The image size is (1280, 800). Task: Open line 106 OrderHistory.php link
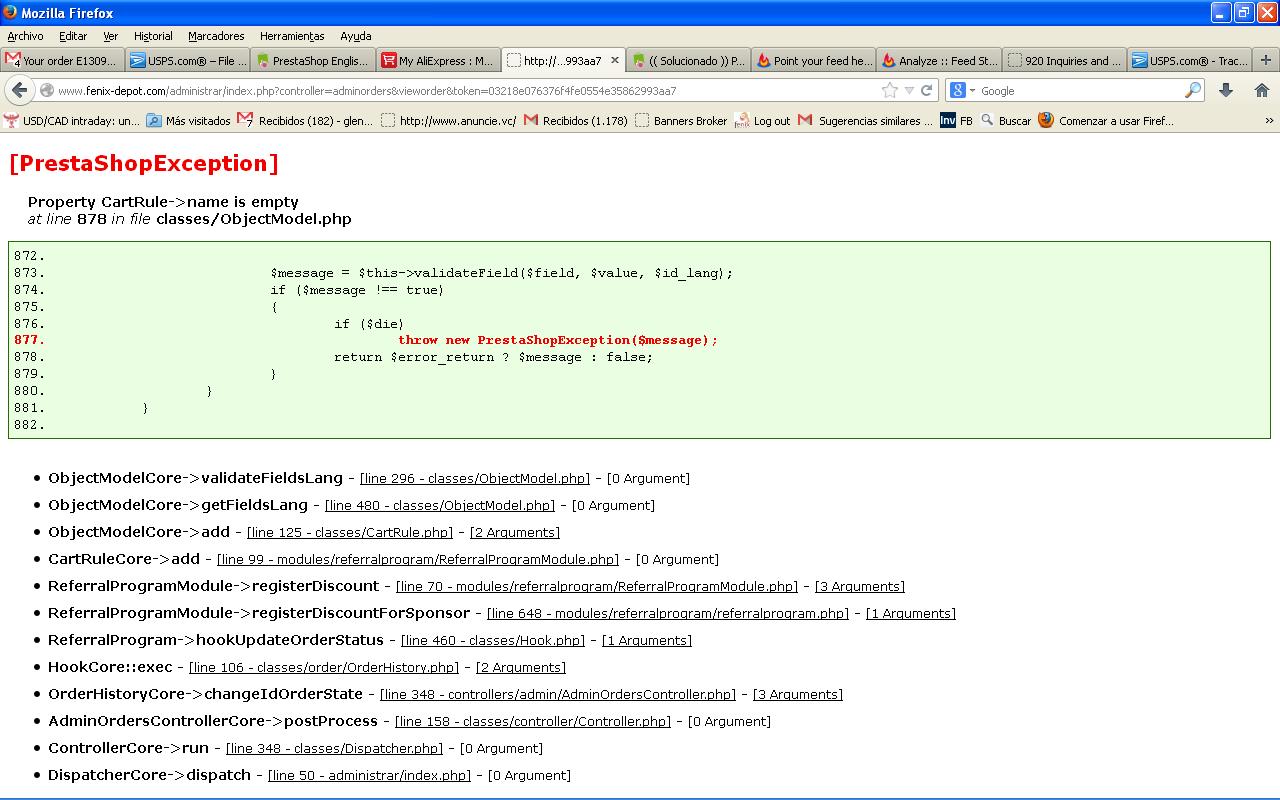(324, 668)
